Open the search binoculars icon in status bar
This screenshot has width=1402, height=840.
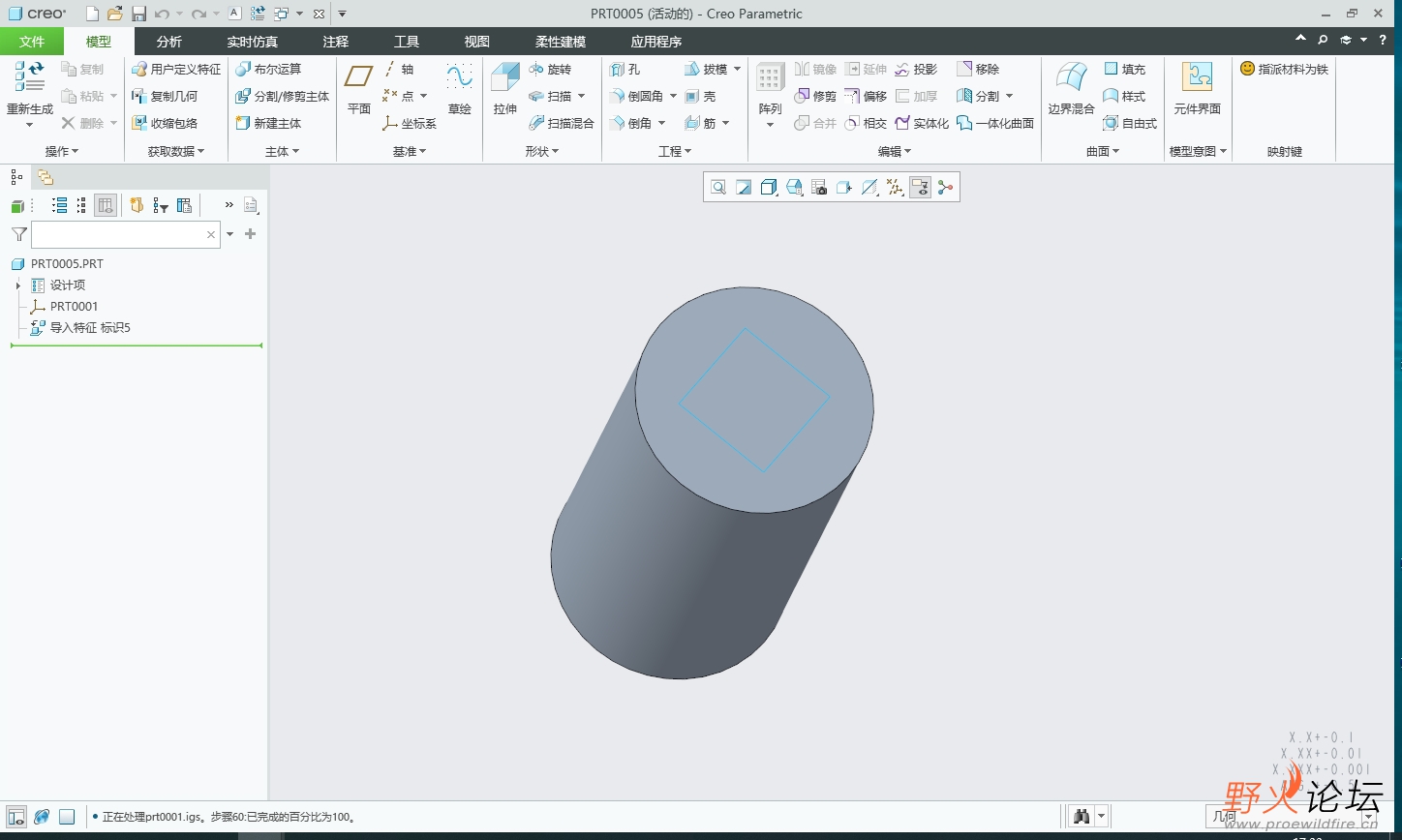click(x=1081, y=817)
